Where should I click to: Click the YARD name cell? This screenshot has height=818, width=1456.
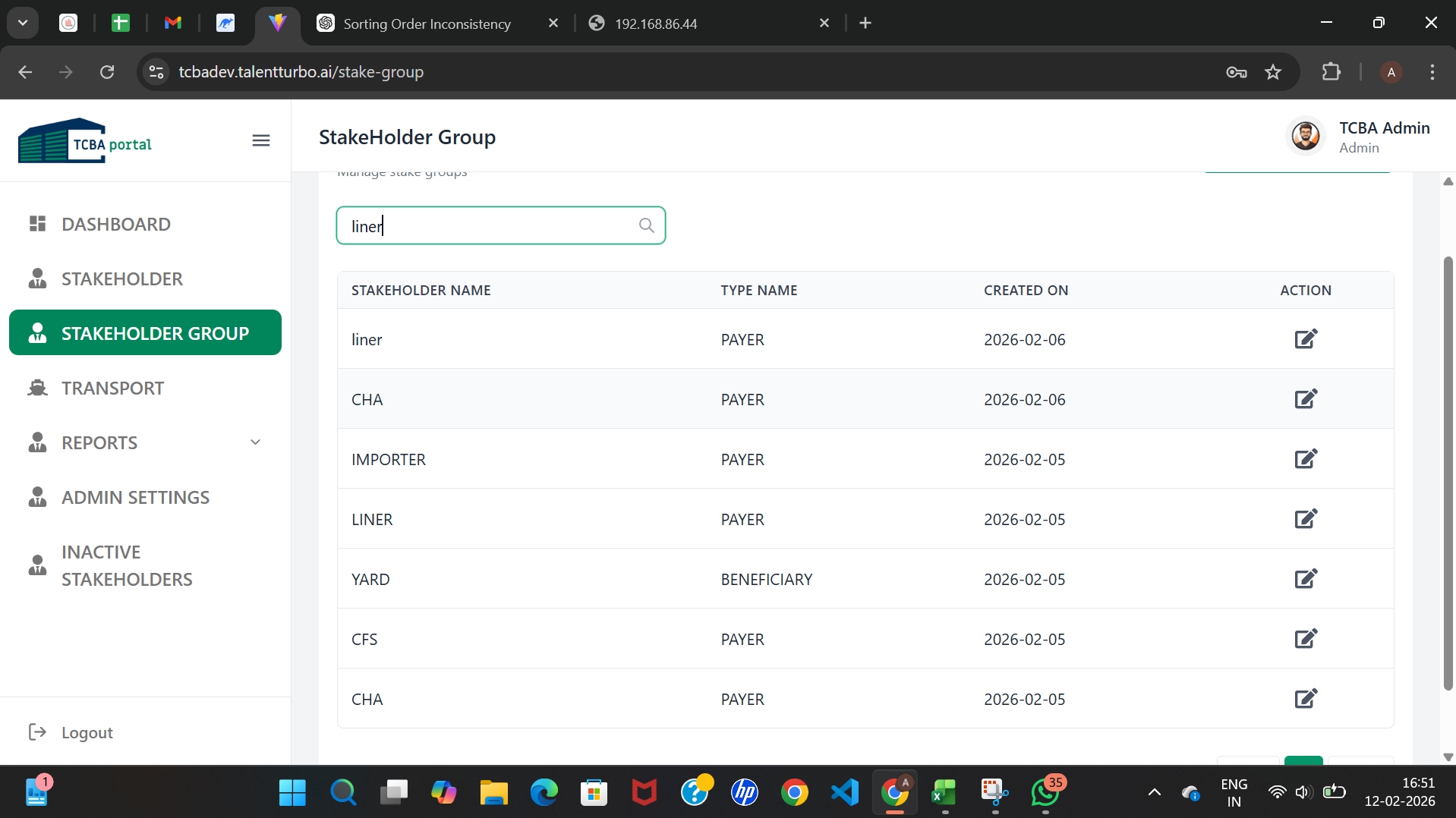[370, 580]
